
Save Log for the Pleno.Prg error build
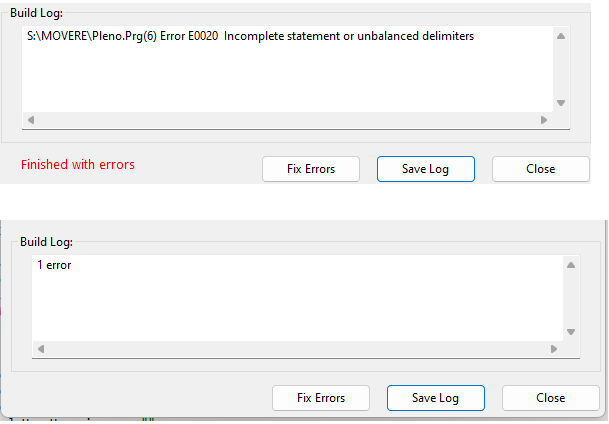pyautogui.click(x=425, y=169)
